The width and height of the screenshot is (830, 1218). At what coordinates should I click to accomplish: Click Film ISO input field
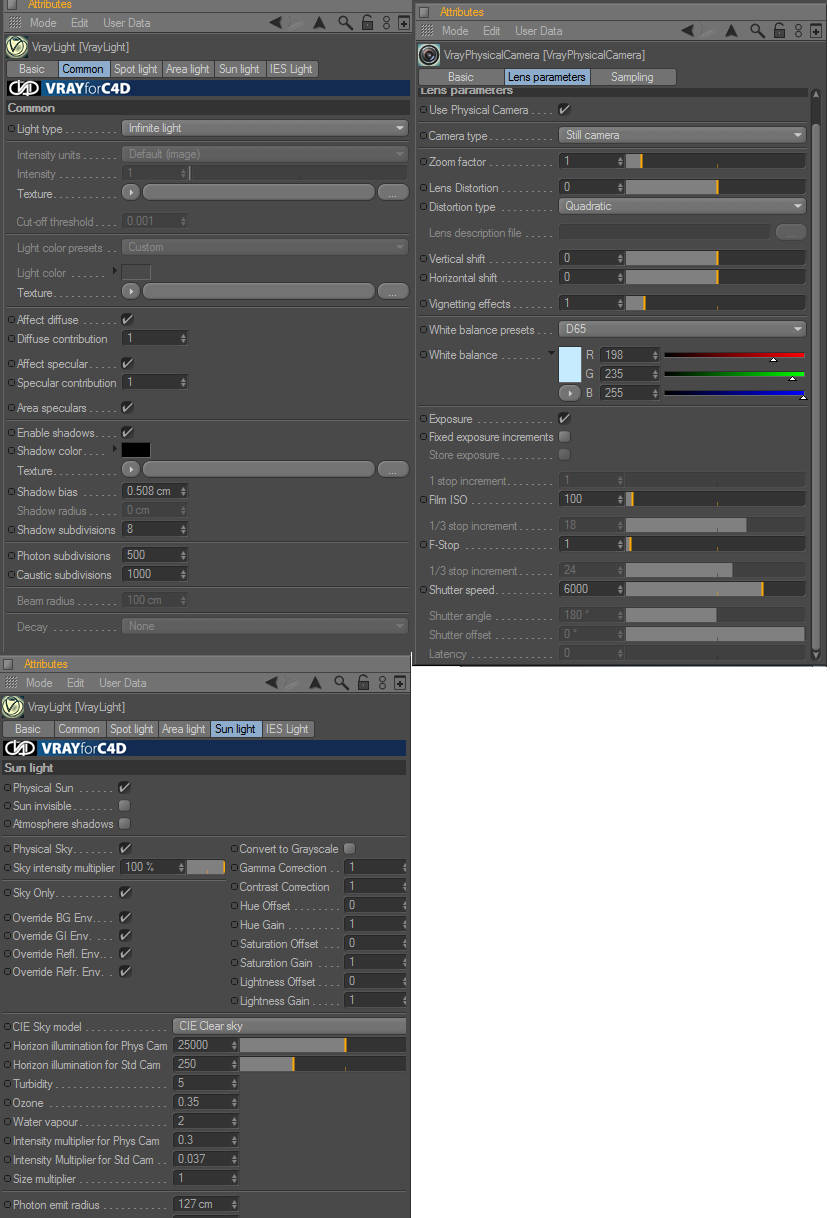588,499
